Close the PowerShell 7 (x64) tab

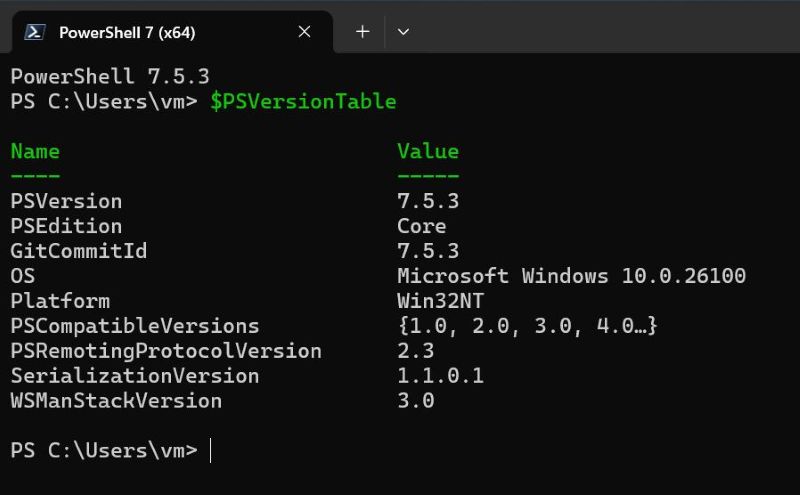click(305, 32)
